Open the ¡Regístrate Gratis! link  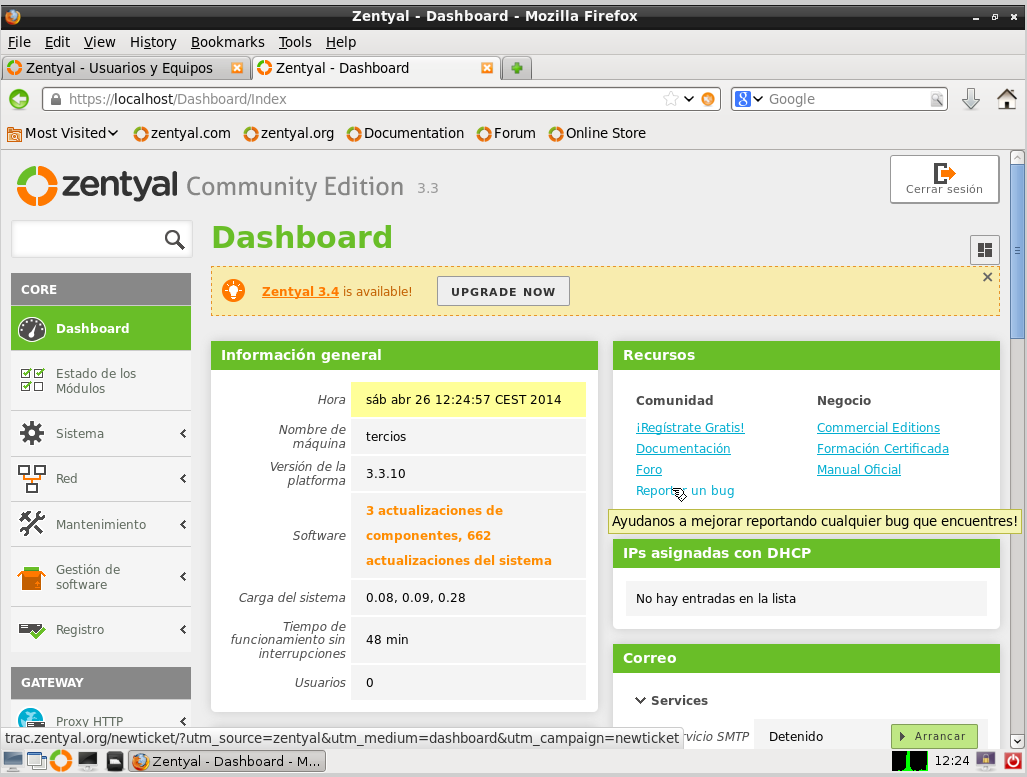[690, 428]
